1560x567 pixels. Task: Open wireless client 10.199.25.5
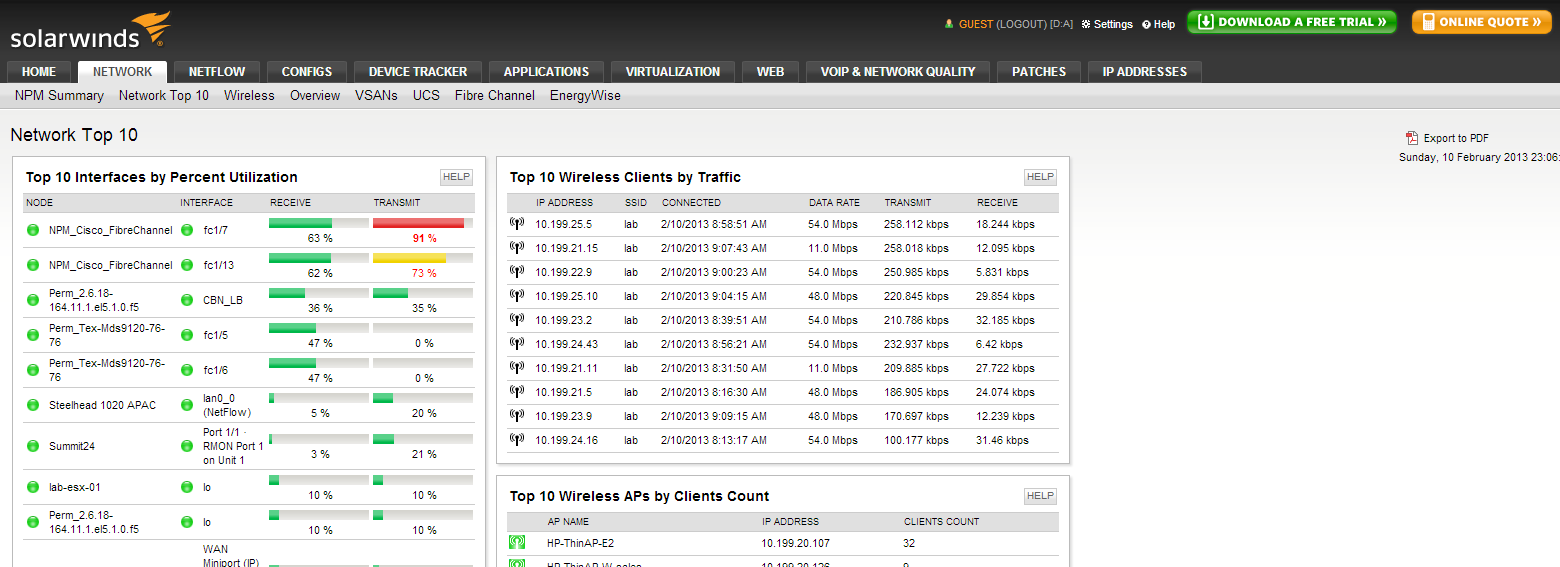(563, 224)
